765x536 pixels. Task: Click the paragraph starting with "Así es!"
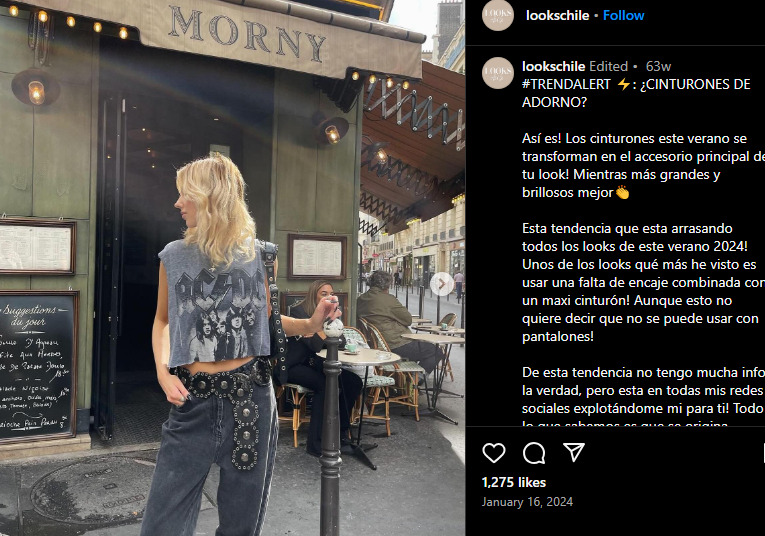tap(643, 165)
